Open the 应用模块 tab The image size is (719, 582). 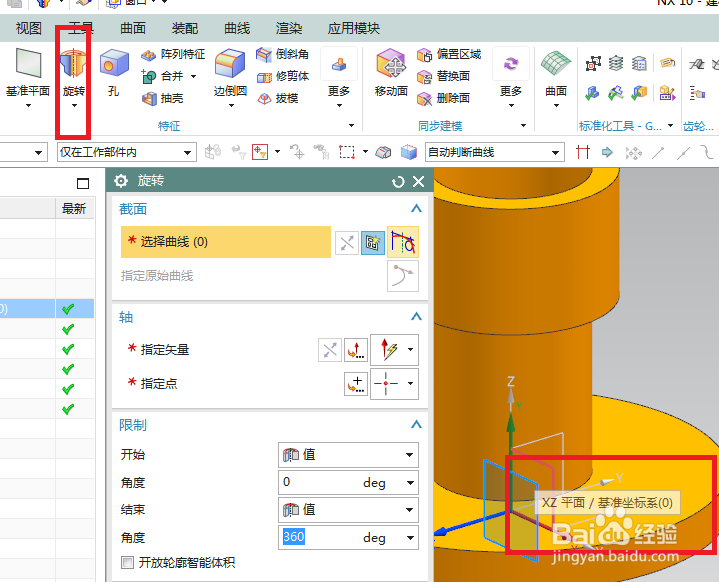(x=354, y=28)
